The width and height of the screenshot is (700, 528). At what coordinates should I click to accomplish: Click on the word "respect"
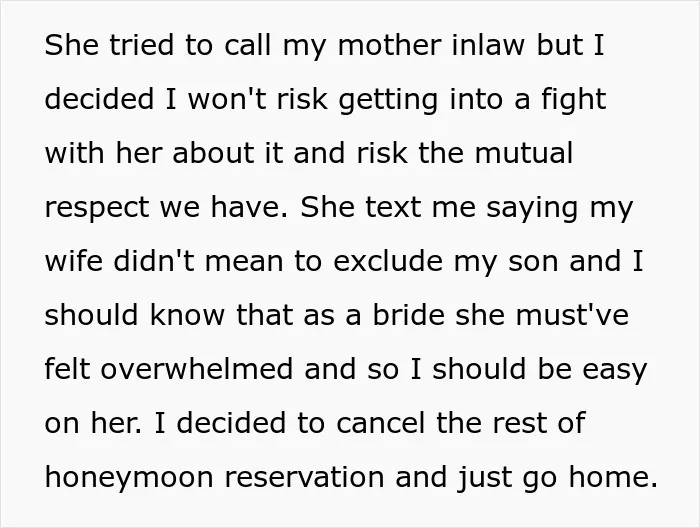[97, 209]
